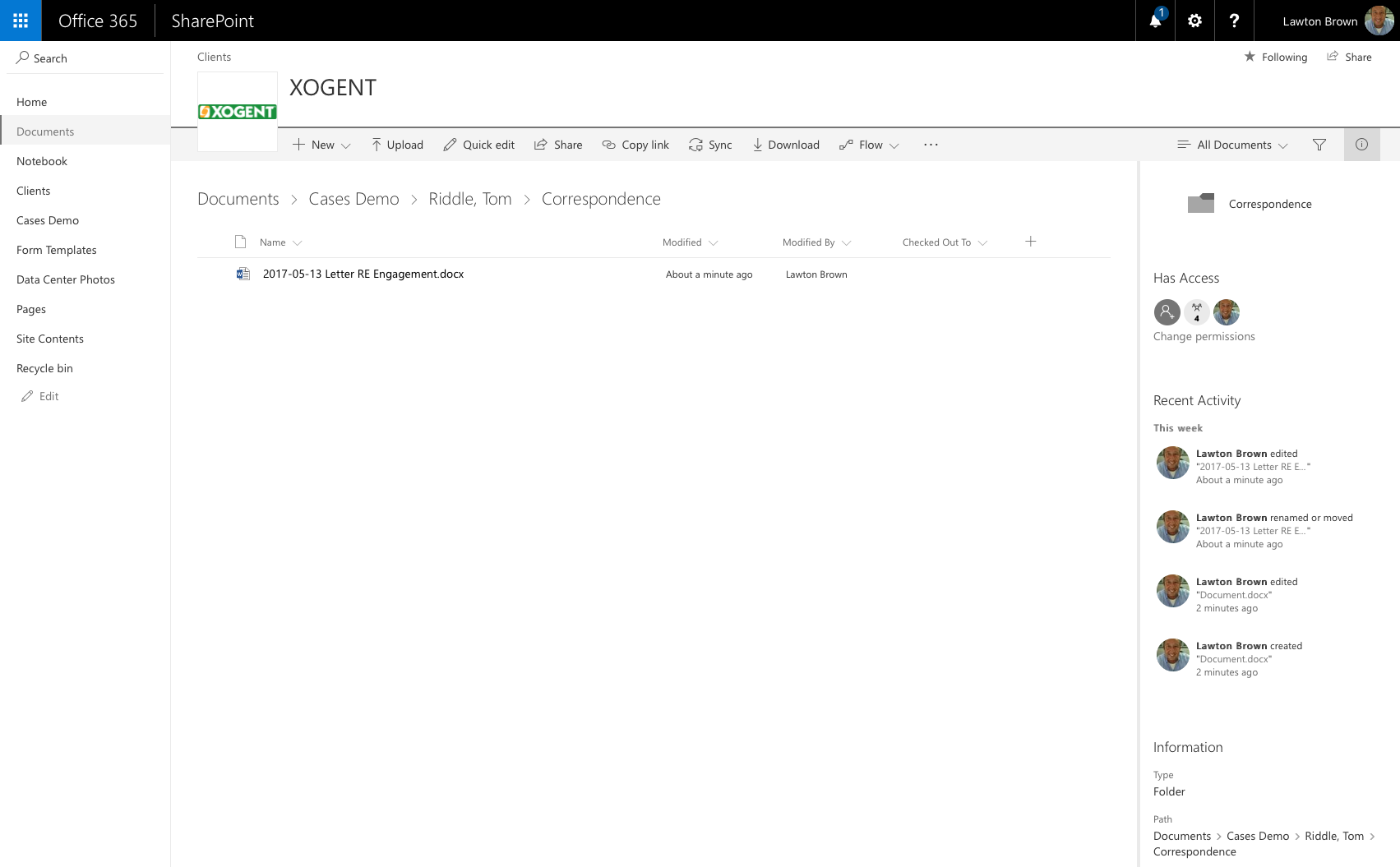Open the All Documents view selector
The image size is (1400, 867).
tap(1232, 145)
